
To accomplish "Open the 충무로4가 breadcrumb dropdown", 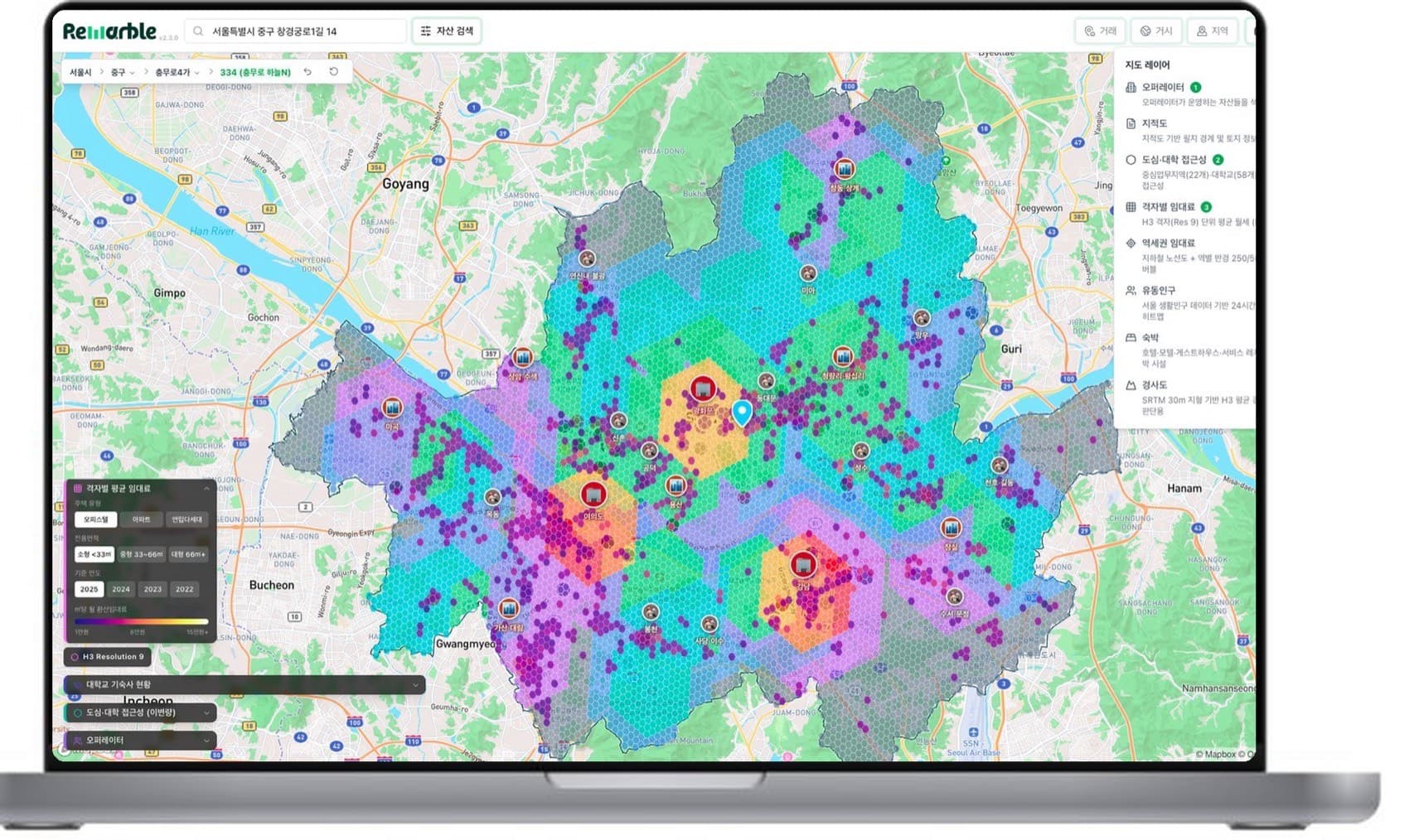I will click(x=177, y=72).
